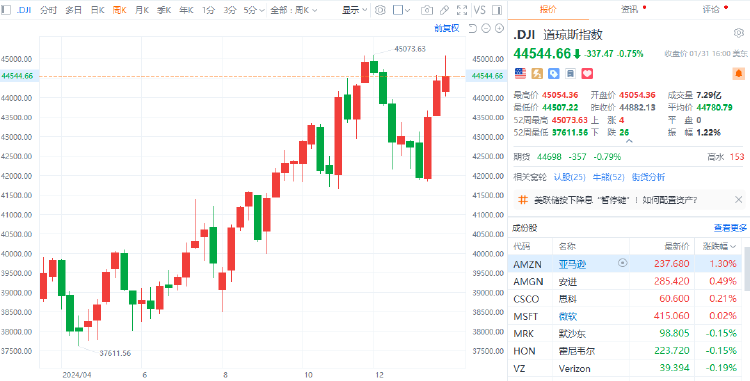Screen dimensions: 750x381
Task: Toggle right quote panel icon
Action: 497,10
